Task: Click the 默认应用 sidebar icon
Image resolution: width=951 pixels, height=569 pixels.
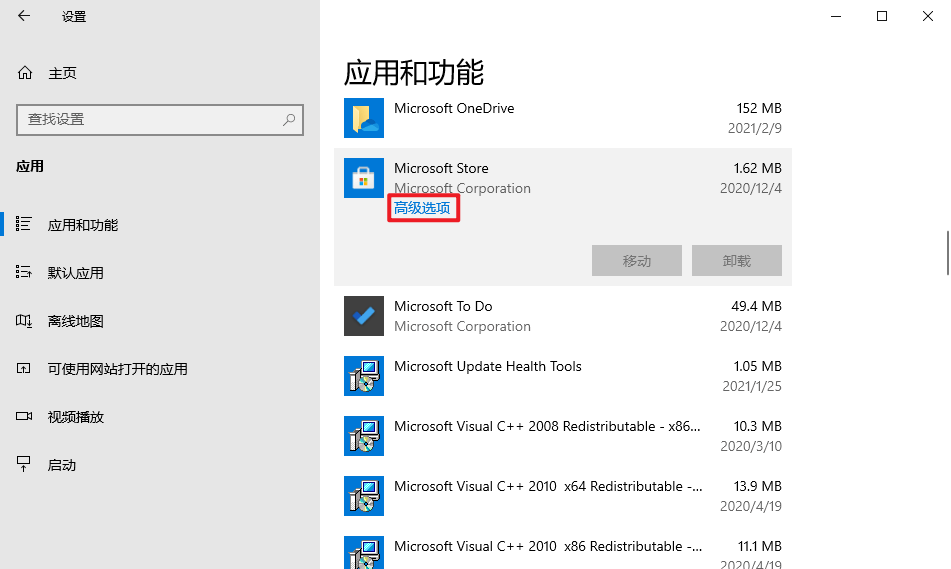Action: (24, 272)
